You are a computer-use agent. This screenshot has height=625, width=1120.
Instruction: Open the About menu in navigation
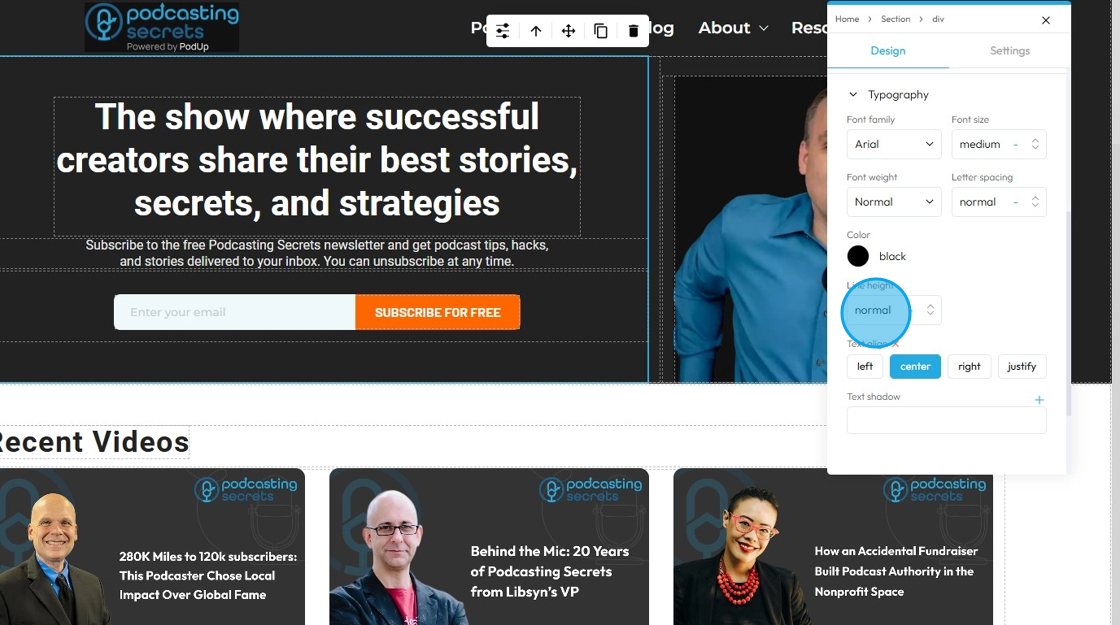click(733, 28)
